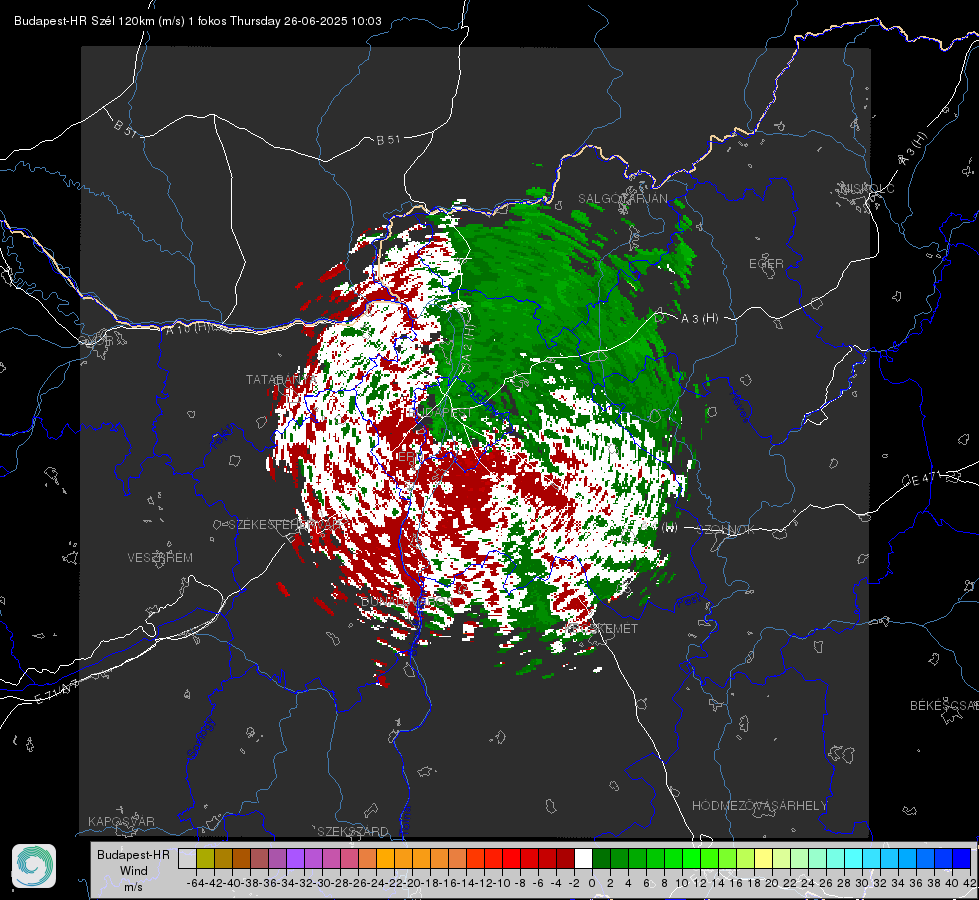Select the dark red swatch between -4 and -2
Screen dimensions: 979x900
tap(565, 859)
